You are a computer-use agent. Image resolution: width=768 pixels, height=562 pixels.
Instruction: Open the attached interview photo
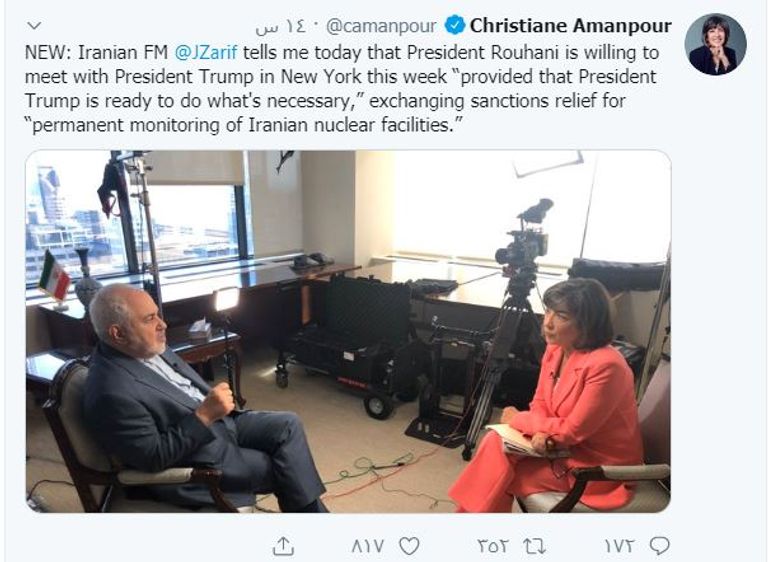[348, 331]
